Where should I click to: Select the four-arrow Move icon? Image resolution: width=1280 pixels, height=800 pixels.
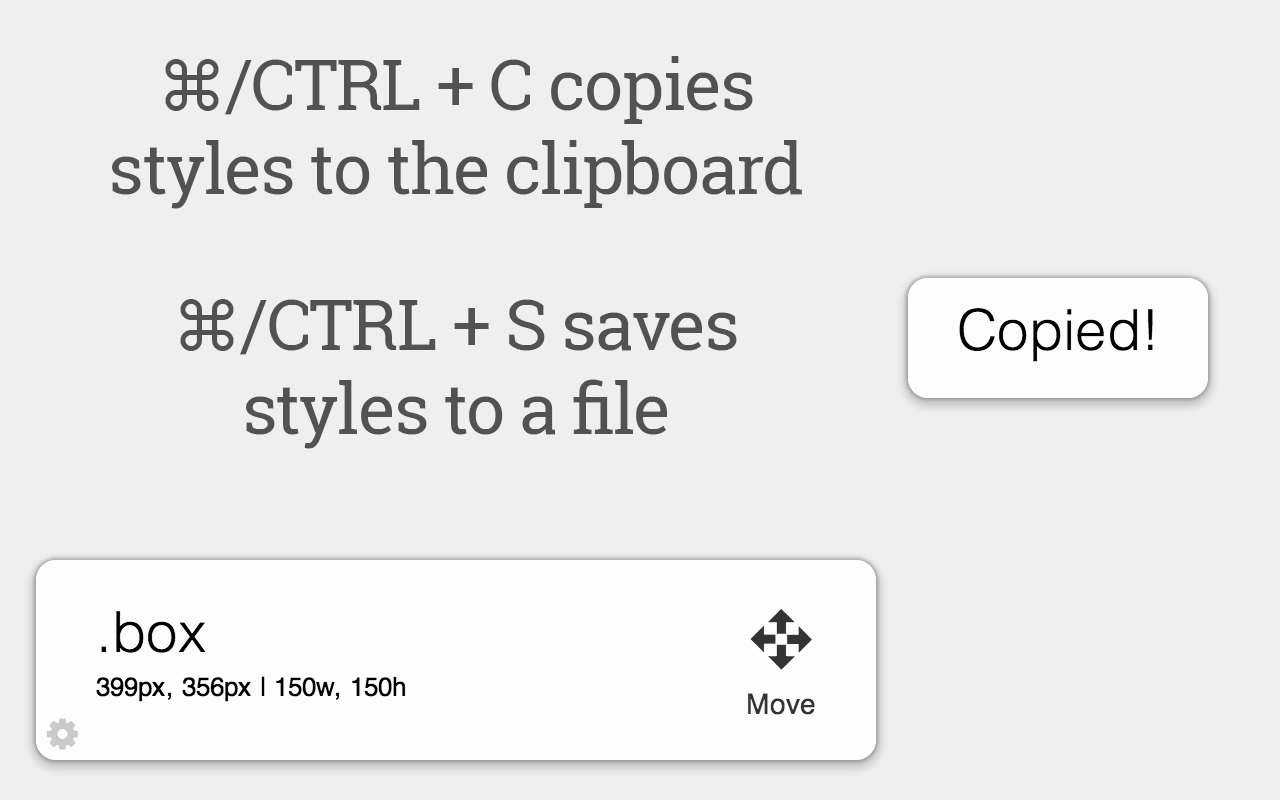point(781,639)
